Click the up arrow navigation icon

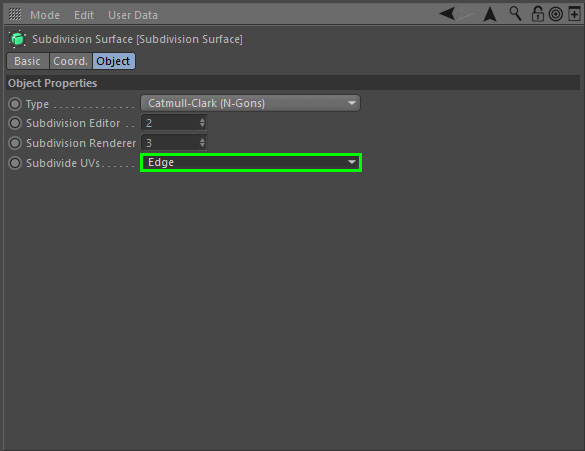[490, 14]
